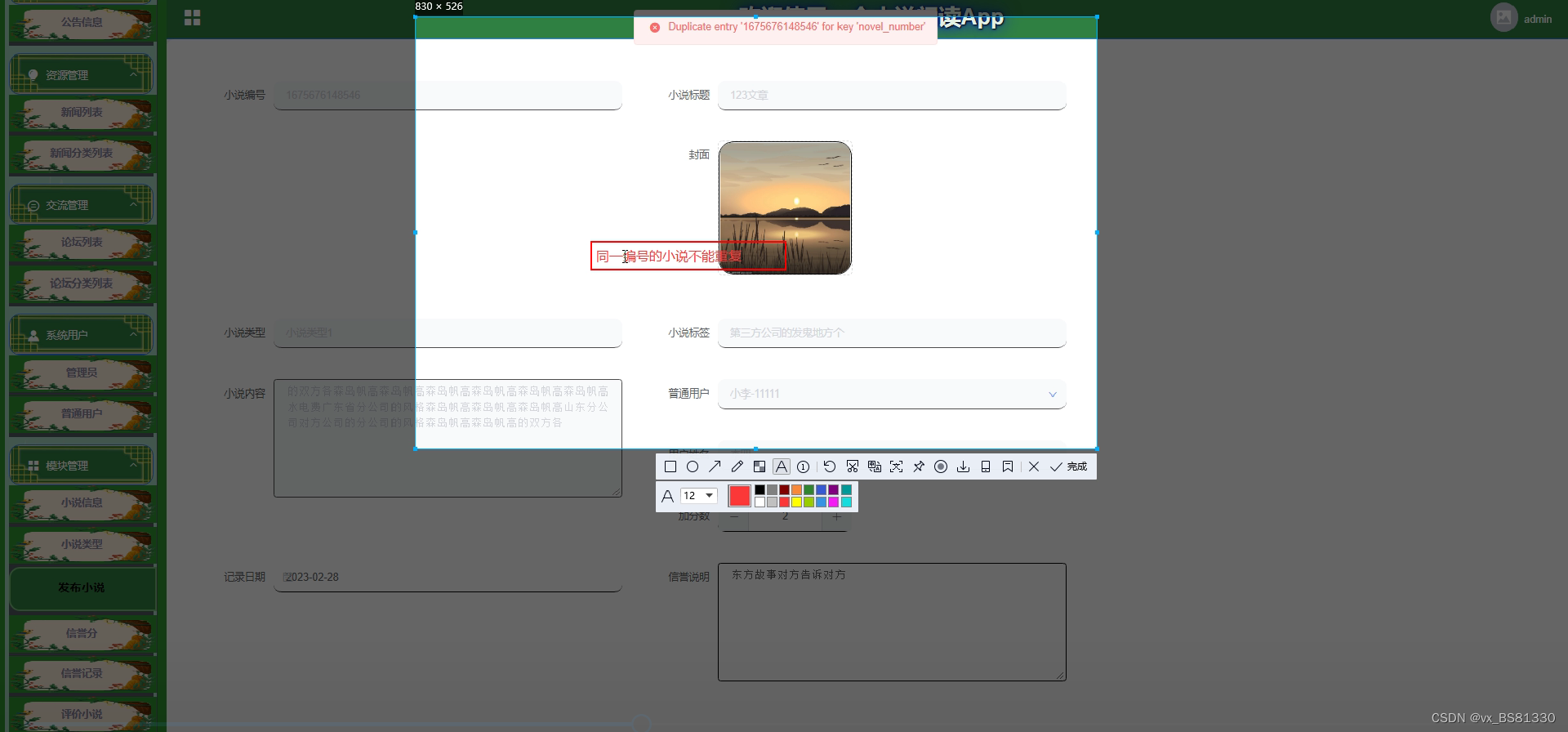
Task: Pick the orange color swatch
Action: coord(797,490)
